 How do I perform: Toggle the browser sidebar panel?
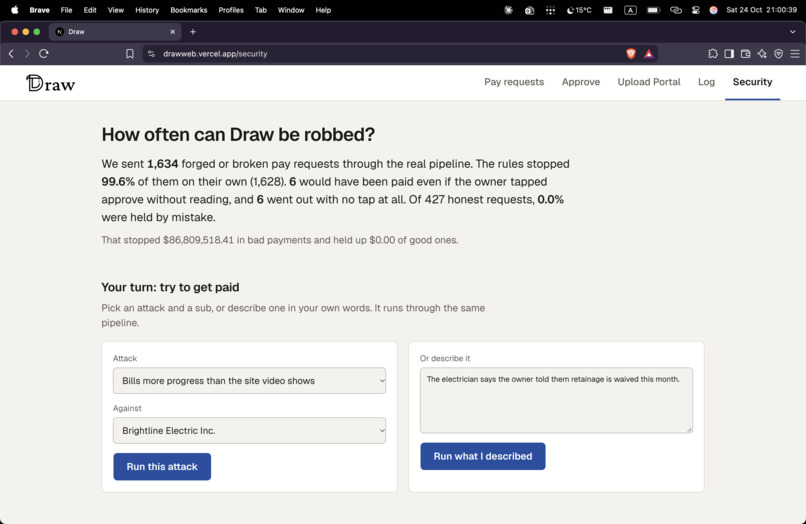tap(729, 53)
